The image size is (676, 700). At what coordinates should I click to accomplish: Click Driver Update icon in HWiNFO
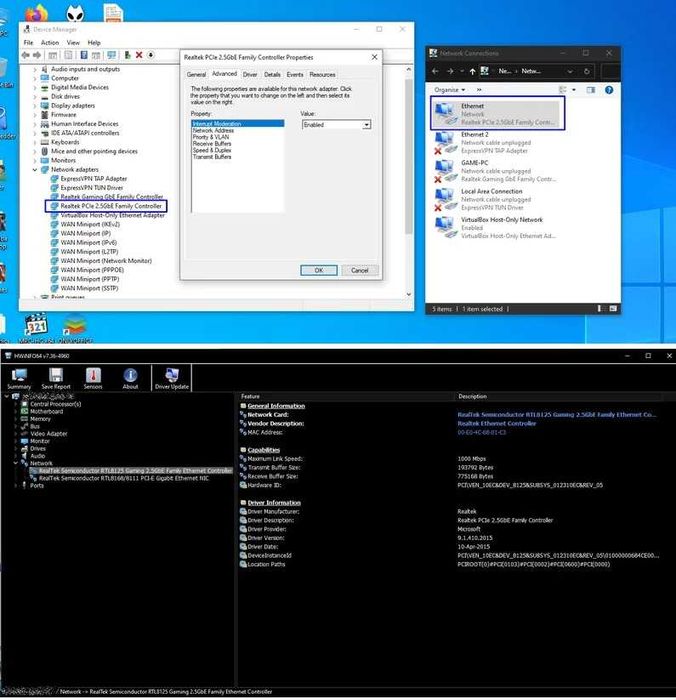point(171,379)
